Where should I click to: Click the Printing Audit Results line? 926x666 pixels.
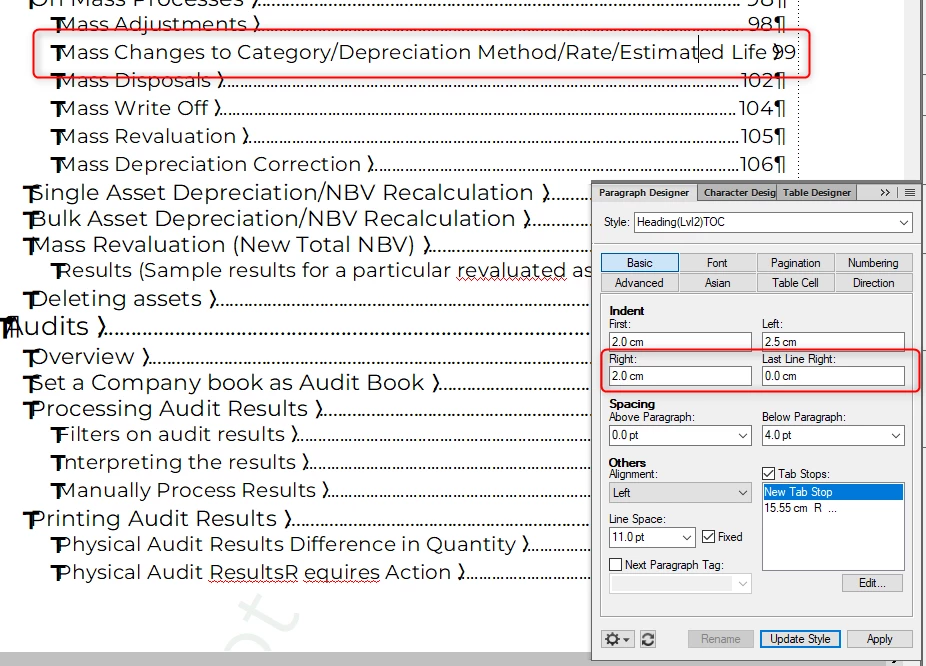point(307,519)
